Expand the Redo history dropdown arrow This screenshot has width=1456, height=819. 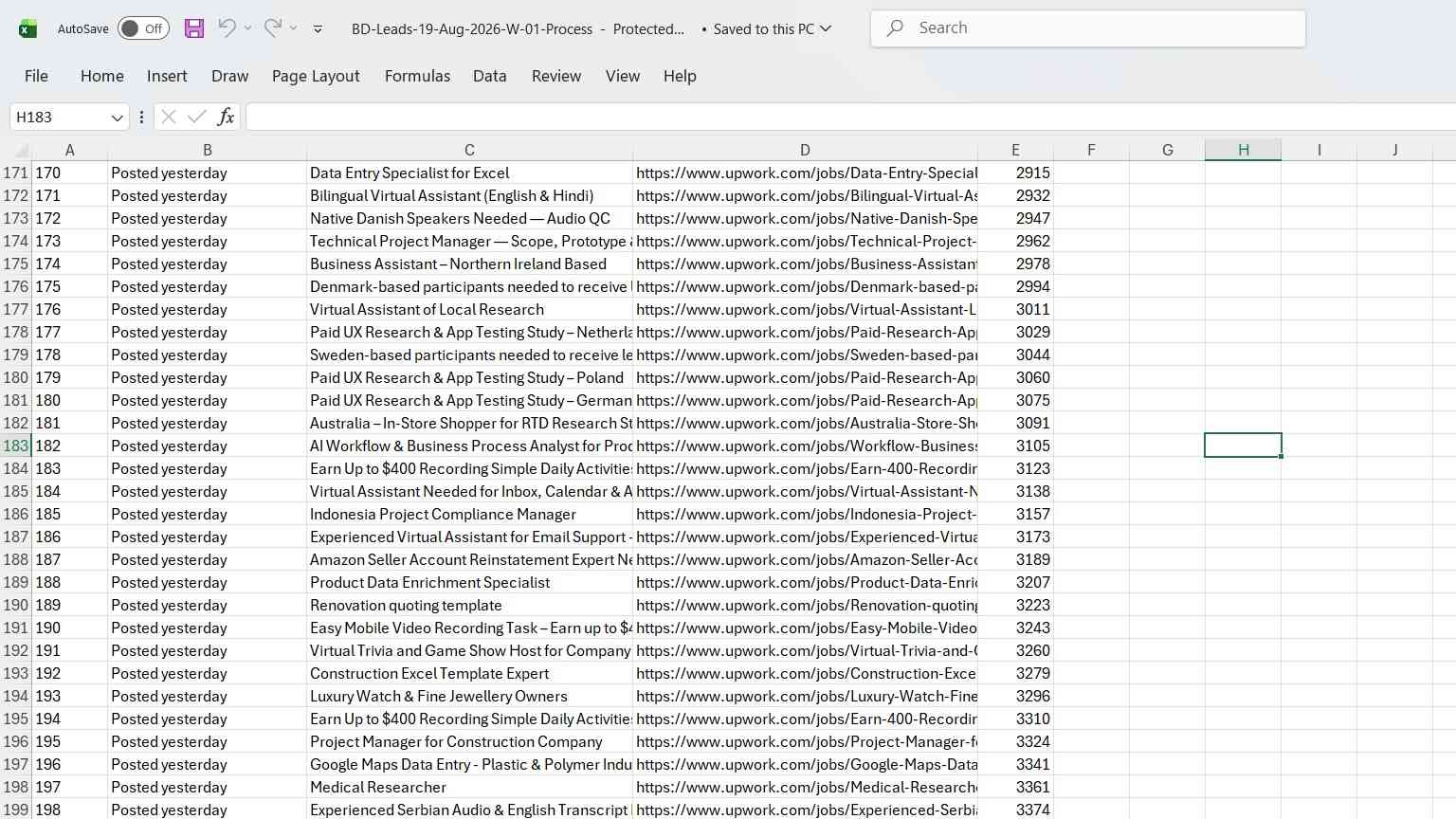coord(293,28)
